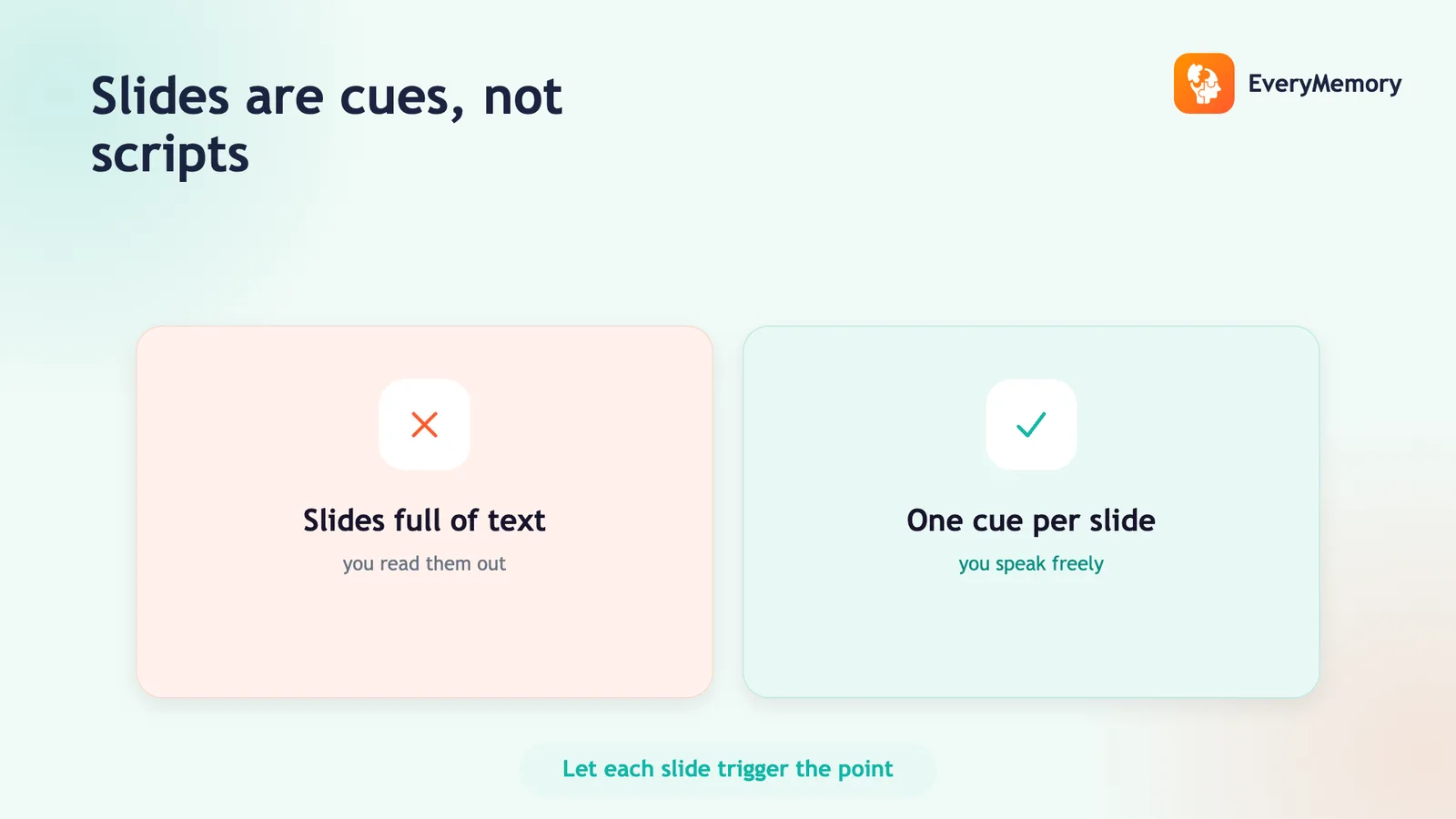Click the word 'slide' in the mint card heading

coord(1122,521)
